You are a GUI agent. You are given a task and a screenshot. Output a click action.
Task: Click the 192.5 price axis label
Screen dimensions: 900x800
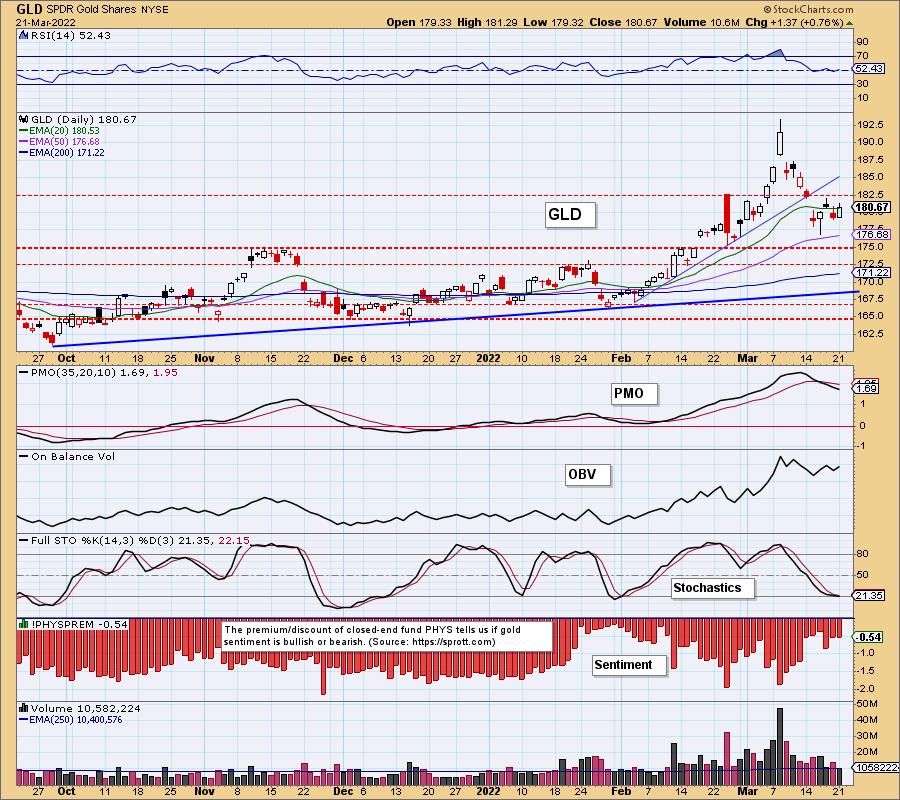[x=871, y=125]
